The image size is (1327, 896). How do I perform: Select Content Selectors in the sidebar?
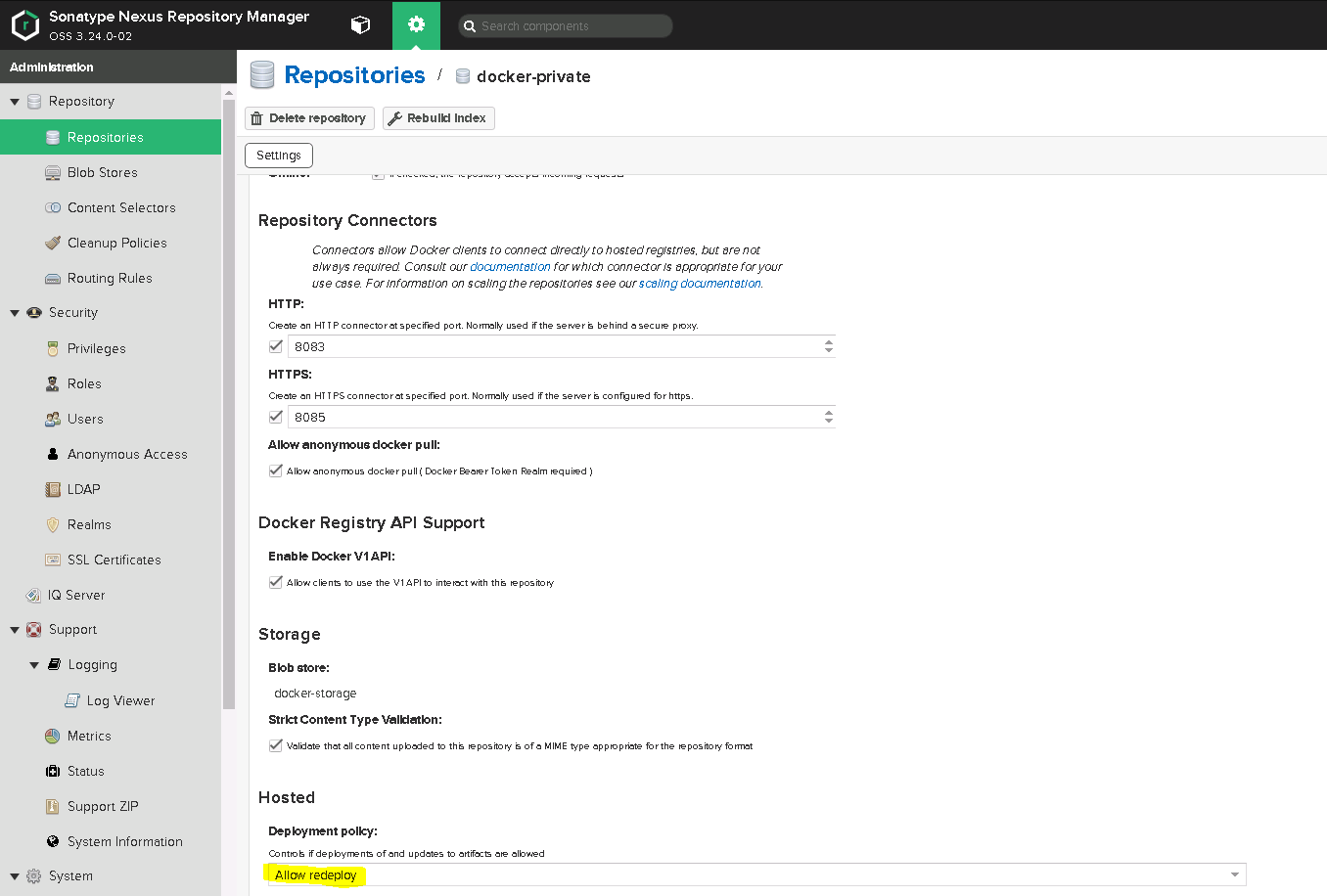point(111,207)
